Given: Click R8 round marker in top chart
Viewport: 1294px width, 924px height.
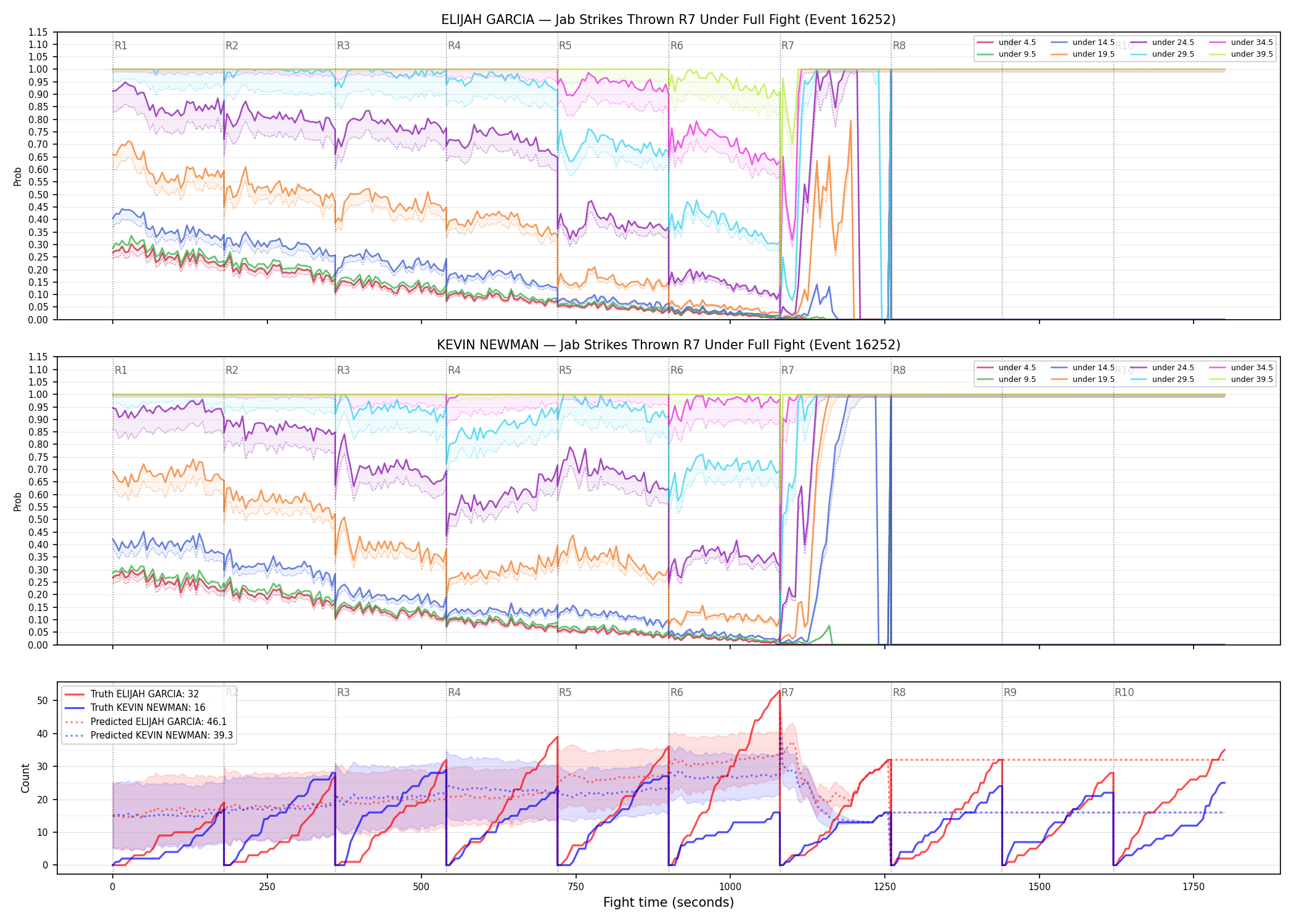Looking at the screenshot, I should click(x=899, y=46).
